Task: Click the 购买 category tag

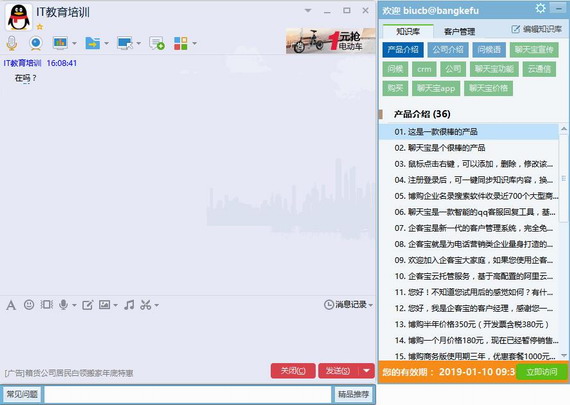Action: click(395, 88)
